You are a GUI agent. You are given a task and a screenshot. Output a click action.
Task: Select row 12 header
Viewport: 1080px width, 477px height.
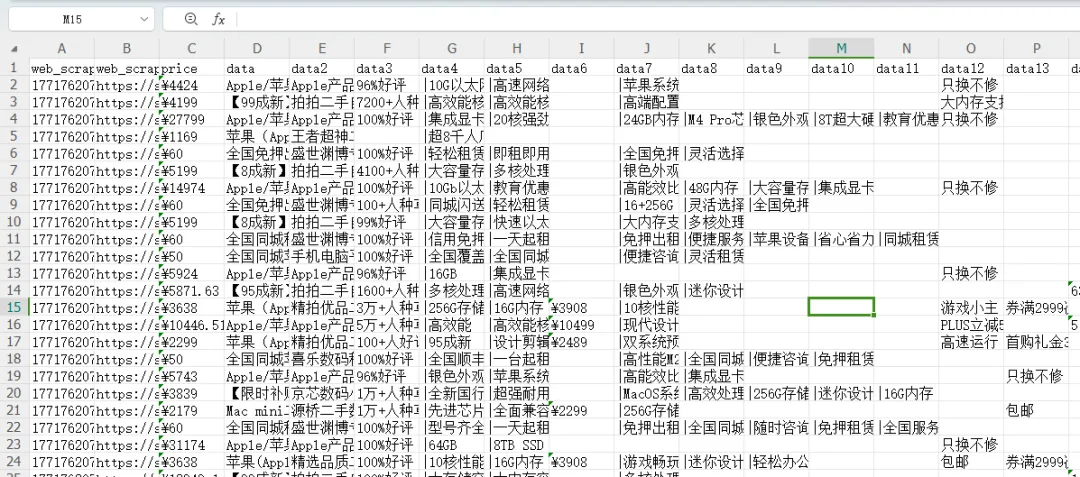(x=14, y=256)
